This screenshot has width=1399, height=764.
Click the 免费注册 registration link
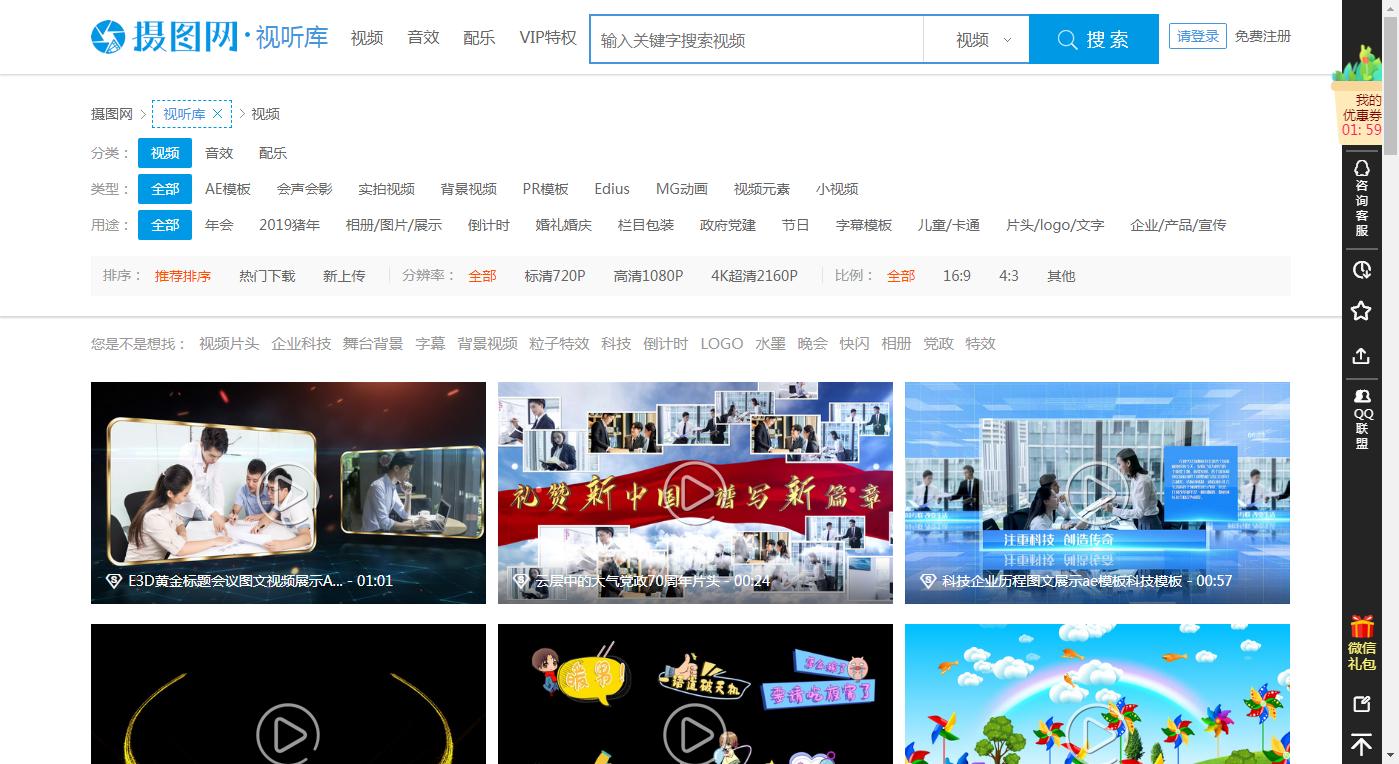pyautogui.click(x=1262, y=34)
